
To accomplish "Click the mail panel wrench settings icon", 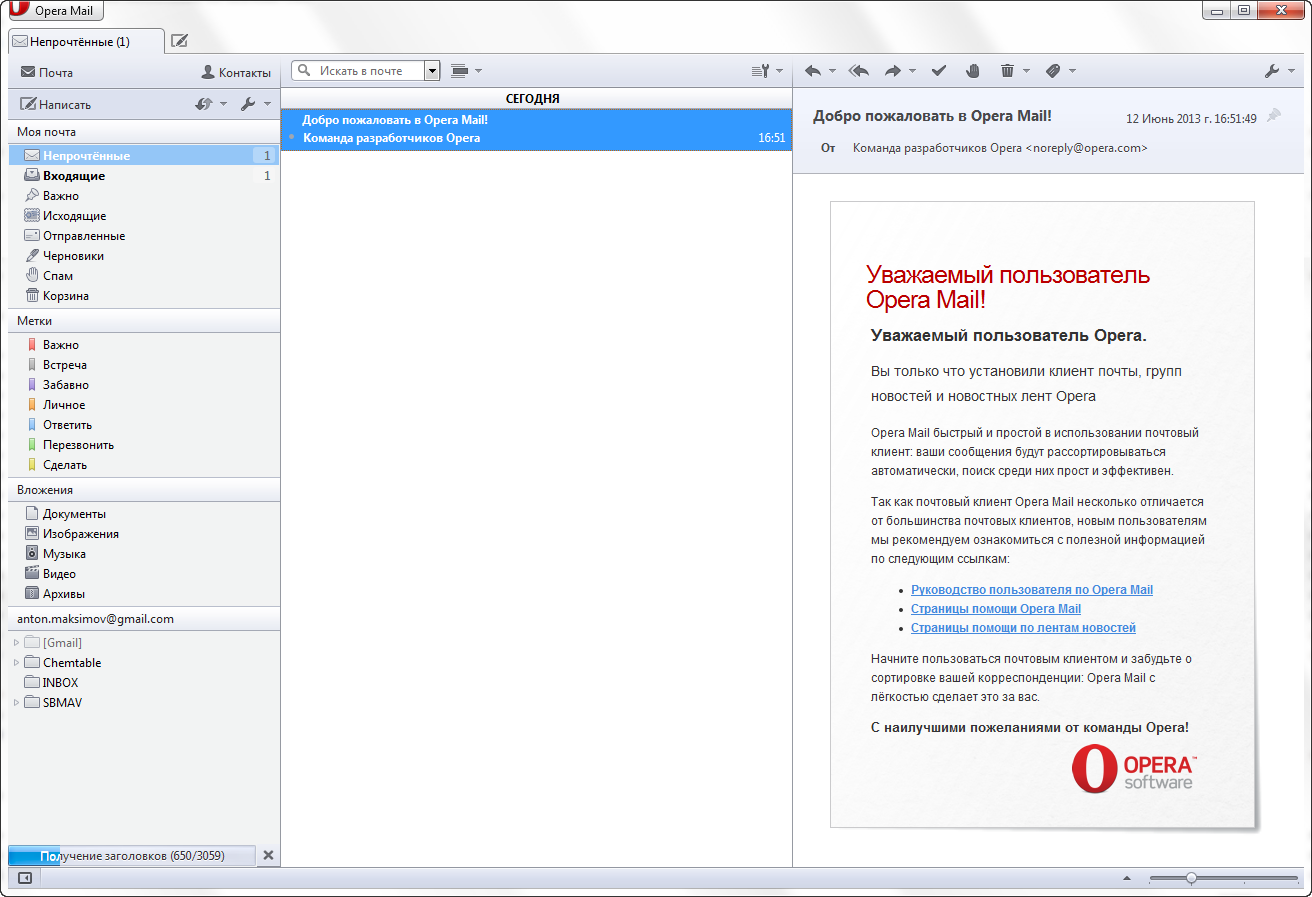I will pos(249,104).
